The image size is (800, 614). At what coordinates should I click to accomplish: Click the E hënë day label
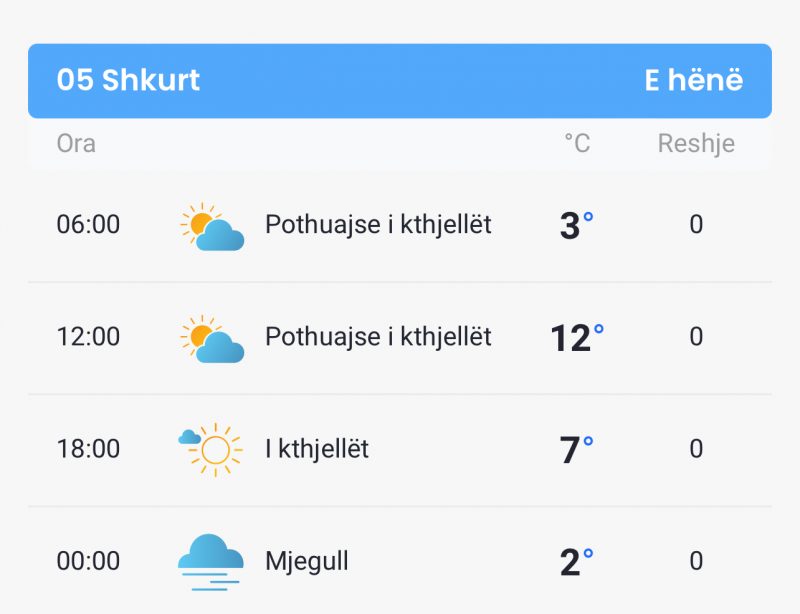pyautogui.click(x=693, y=80)
